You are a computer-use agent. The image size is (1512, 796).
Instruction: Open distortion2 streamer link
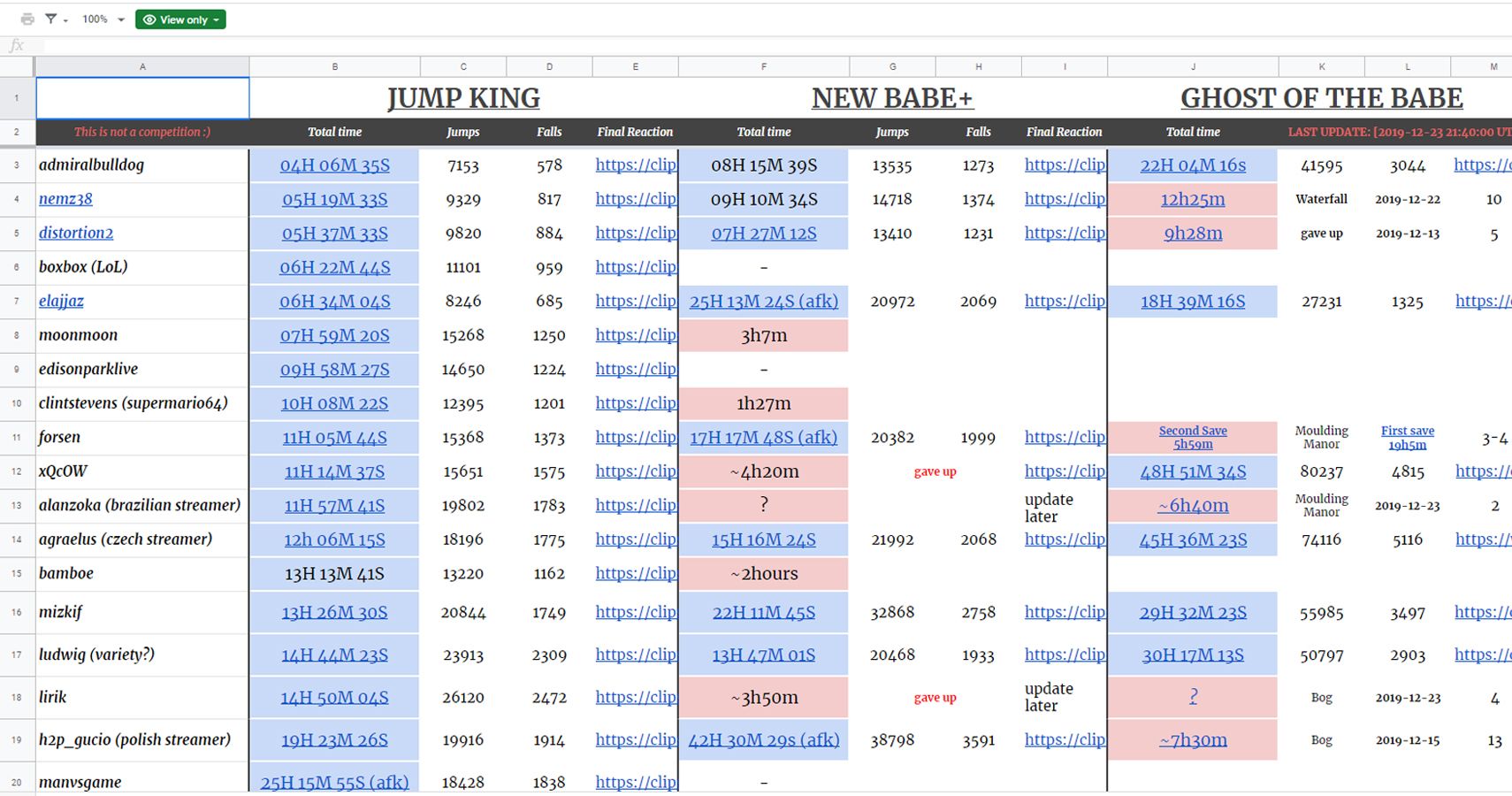pyautogui.click(x=76, y=233)
